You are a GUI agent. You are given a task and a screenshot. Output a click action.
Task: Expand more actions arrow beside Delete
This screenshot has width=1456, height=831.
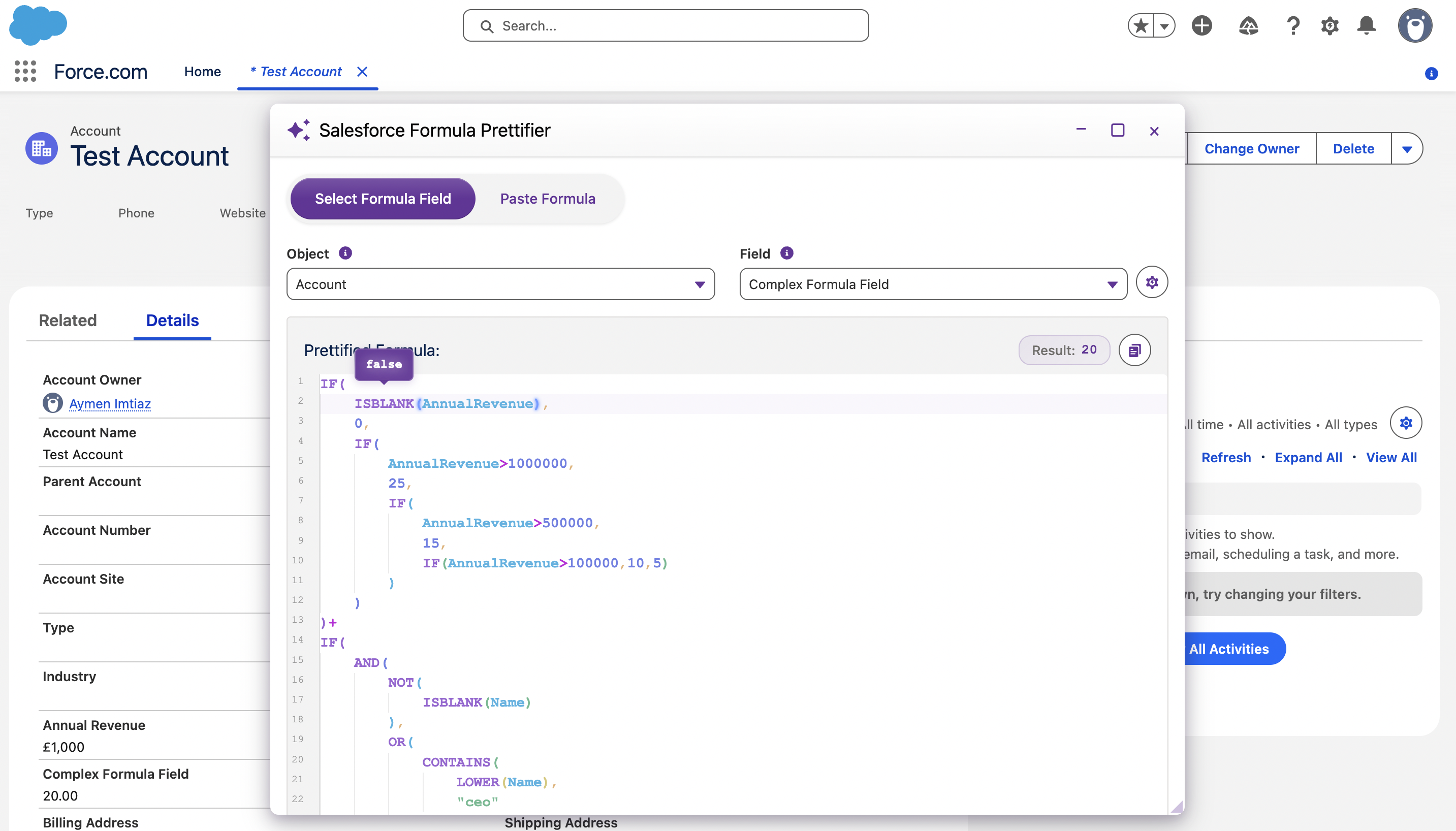pos(1406,149)
